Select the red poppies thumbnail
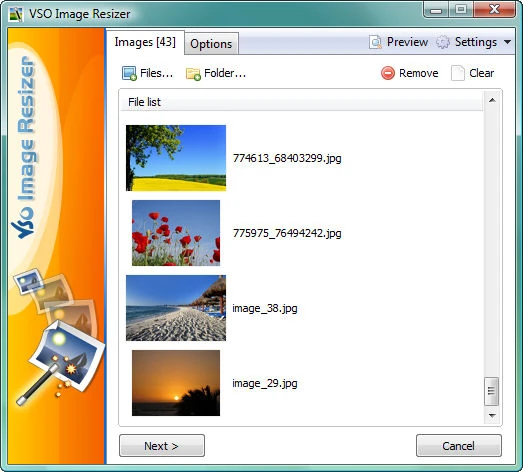523x472 pixels. (x=176, y=233)
